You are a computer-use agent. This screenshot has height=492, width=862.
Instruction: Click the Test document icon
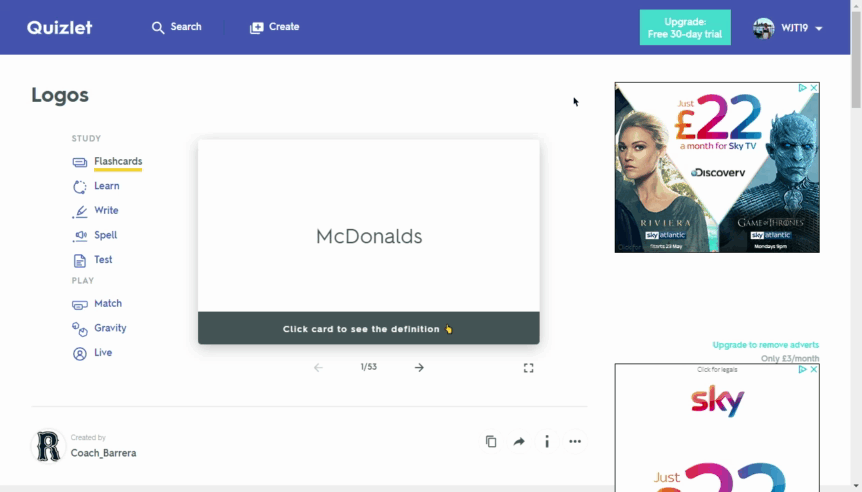80,261
